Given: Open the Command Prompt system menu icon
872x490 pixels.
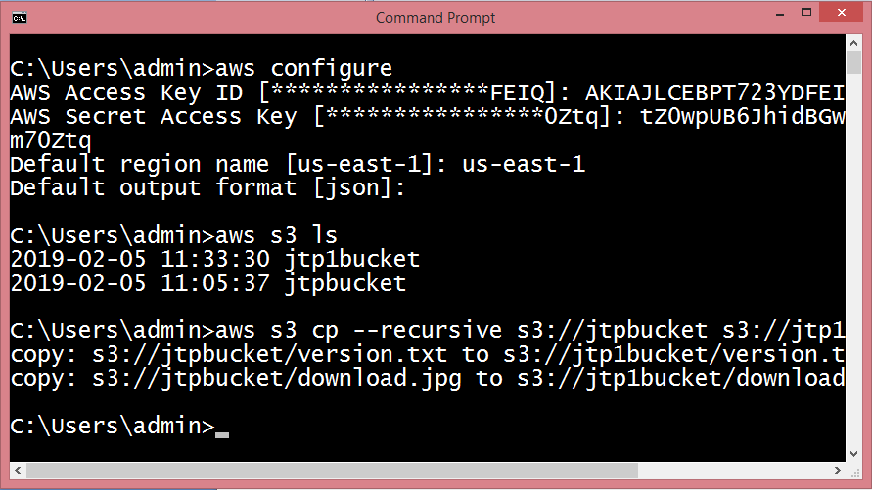Looking at the screenshot, I should (x=19, y=18).
